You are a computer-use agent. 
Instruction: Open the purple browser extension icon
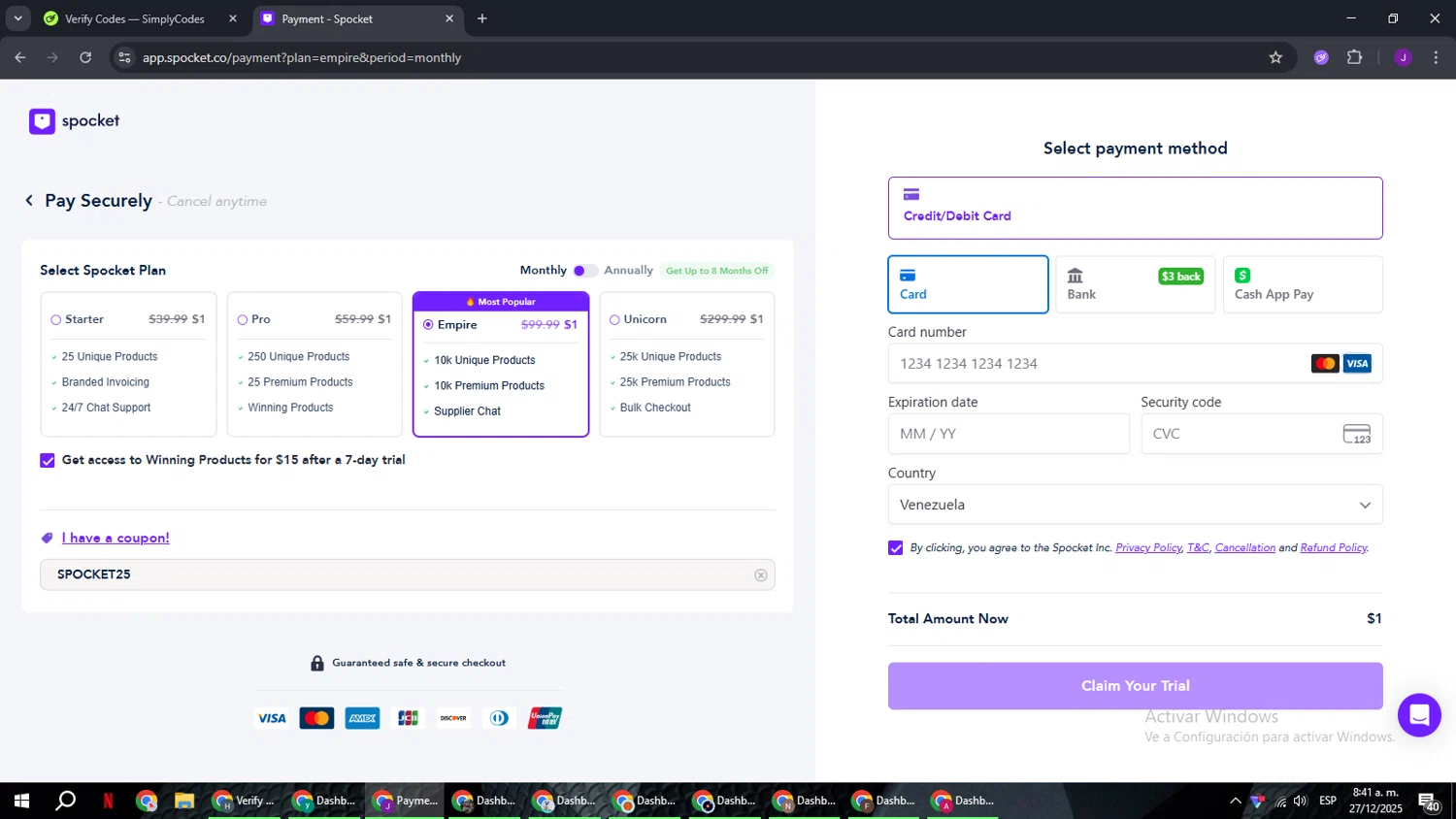pyautogui.click(x=1321, y=57)
